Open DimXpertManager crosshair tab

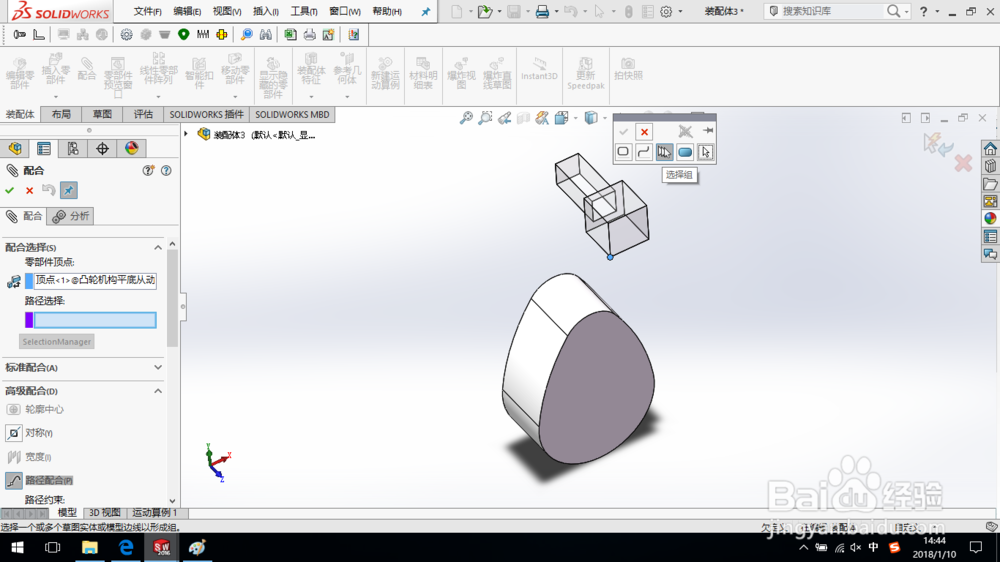[102, 149]
